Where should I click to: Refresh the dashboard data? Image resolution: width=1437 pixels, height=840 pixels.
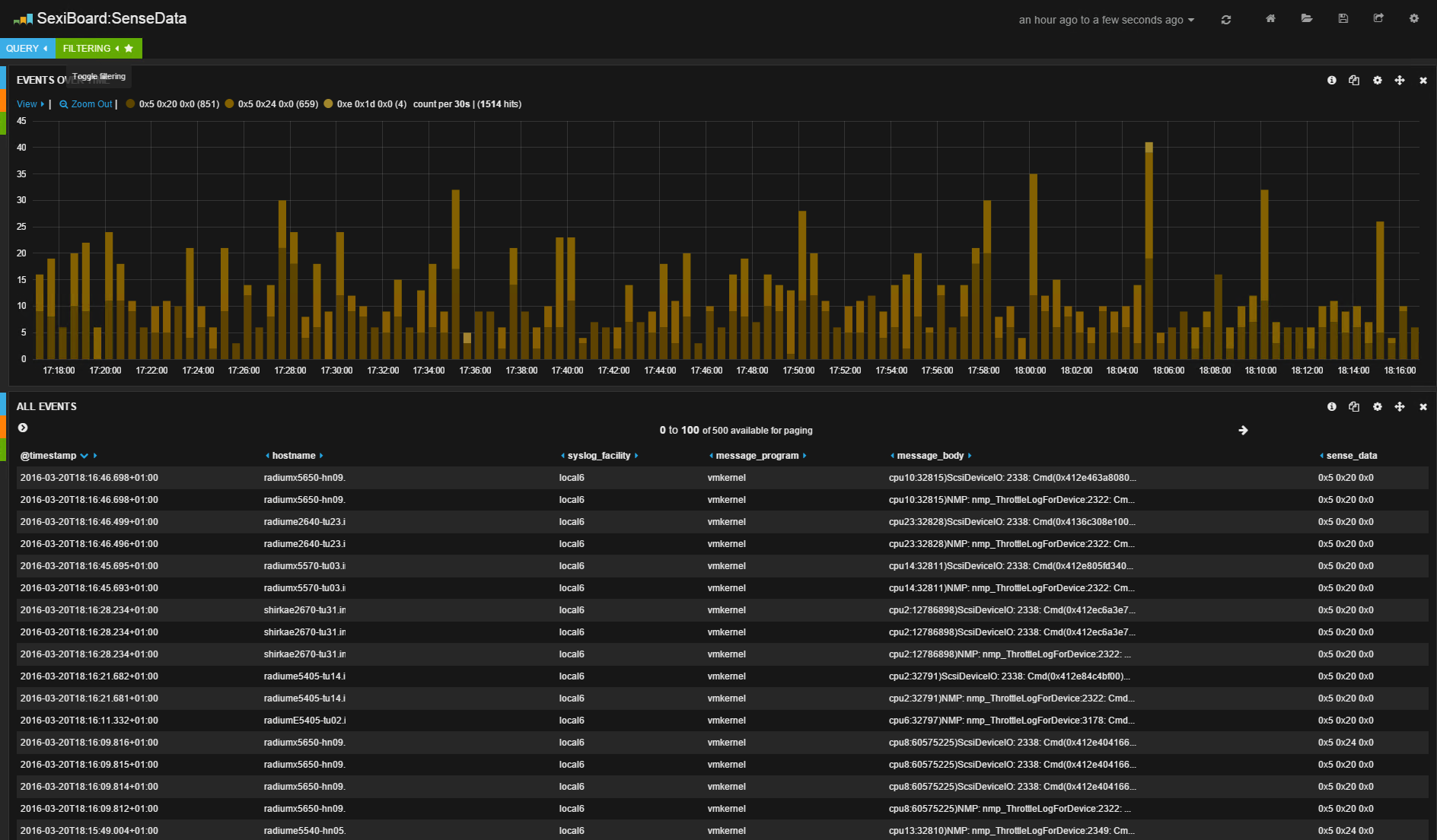pyautogui.click(x=1225, y=20)
